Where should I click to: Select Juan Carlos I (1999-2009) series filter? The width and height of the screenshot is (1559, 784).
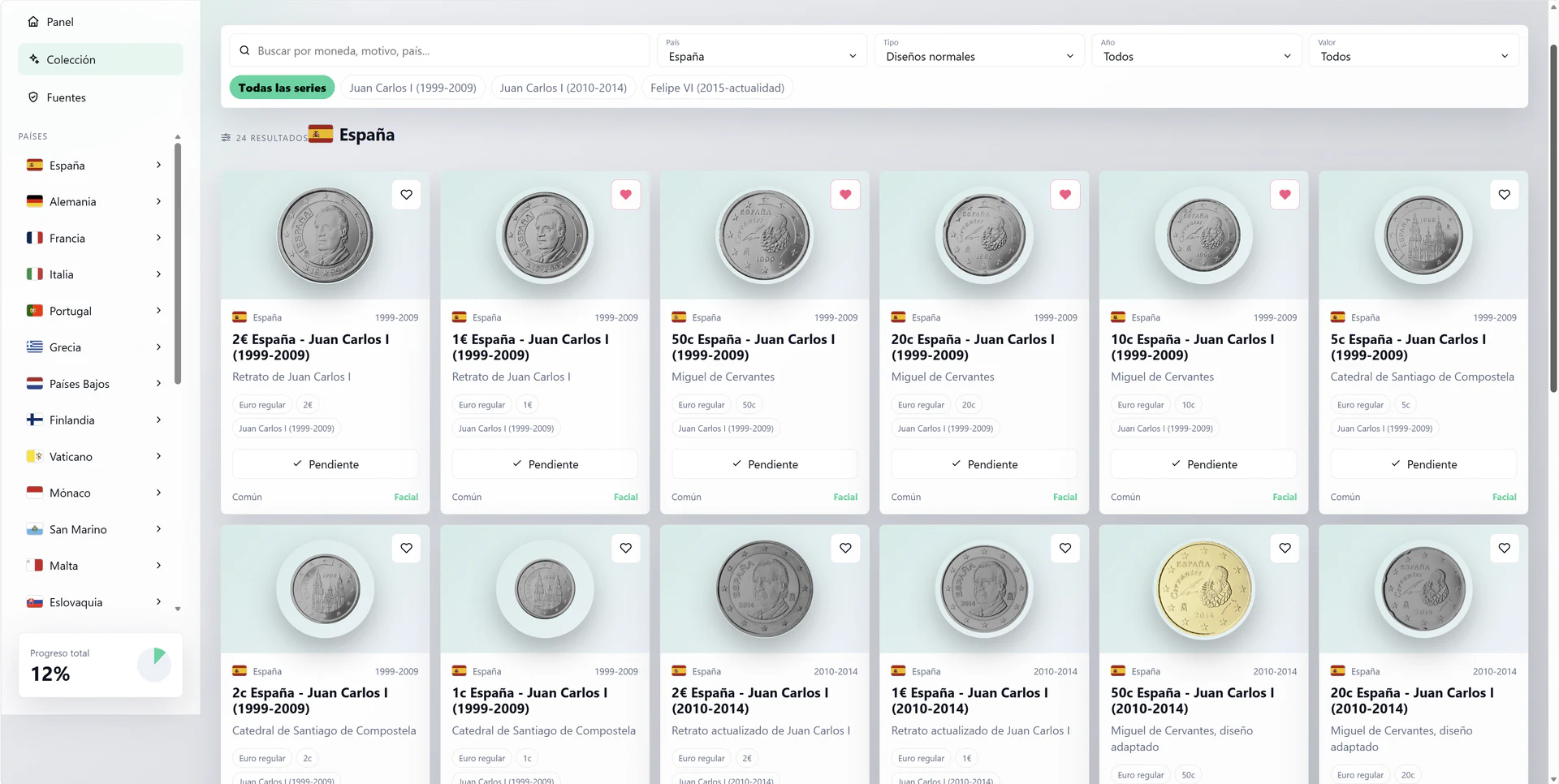click(412, 88)
